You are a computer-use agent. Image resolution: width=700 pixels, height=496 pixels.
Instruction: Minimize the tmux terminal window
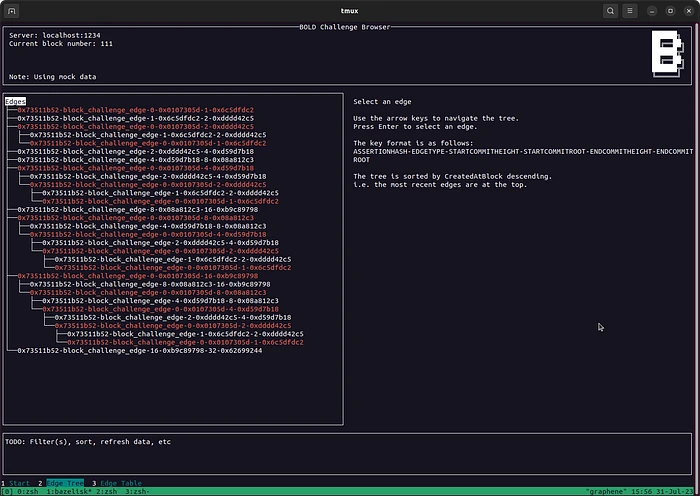coord(652,11)
